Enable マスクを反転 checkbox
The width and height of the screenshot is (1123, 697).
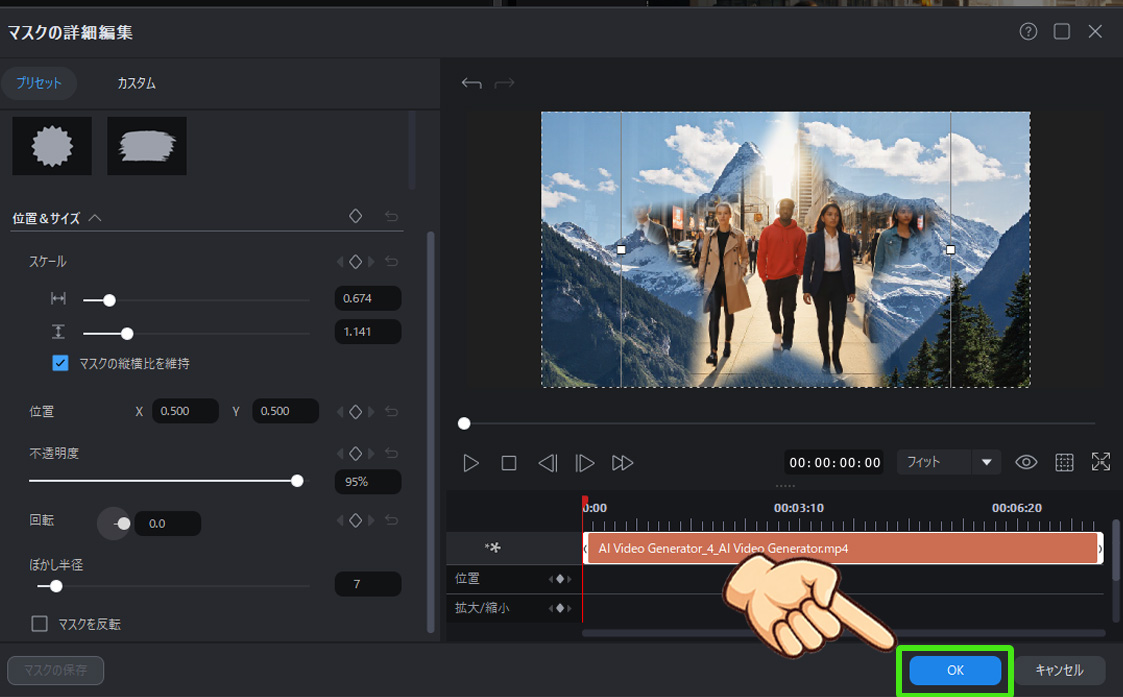(40, 624)
